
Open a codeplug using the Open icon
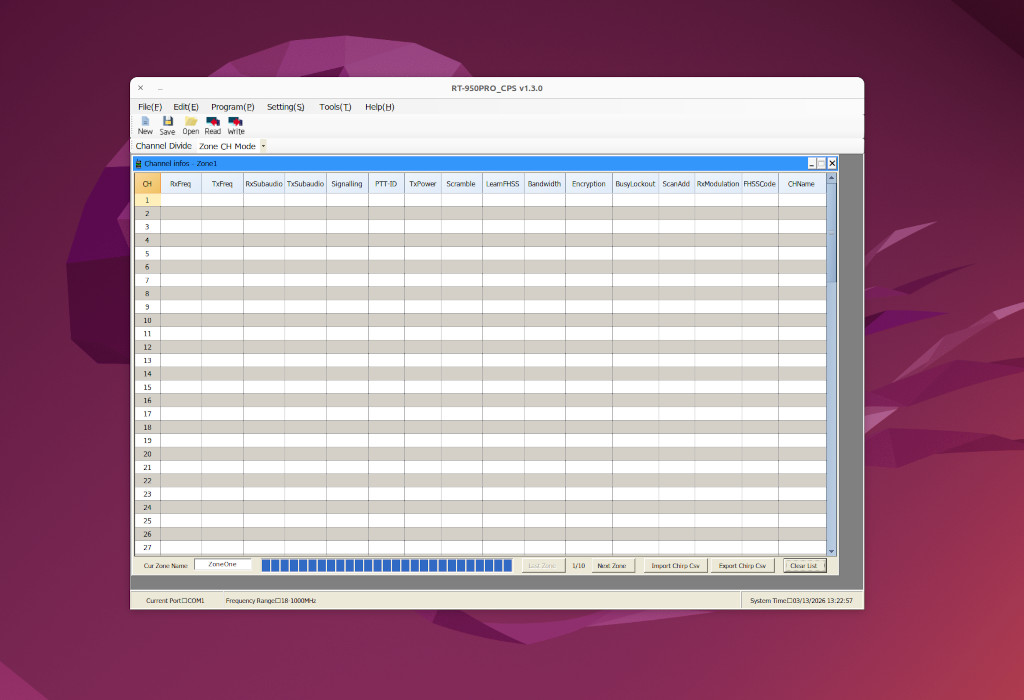[x=190, y=124]
